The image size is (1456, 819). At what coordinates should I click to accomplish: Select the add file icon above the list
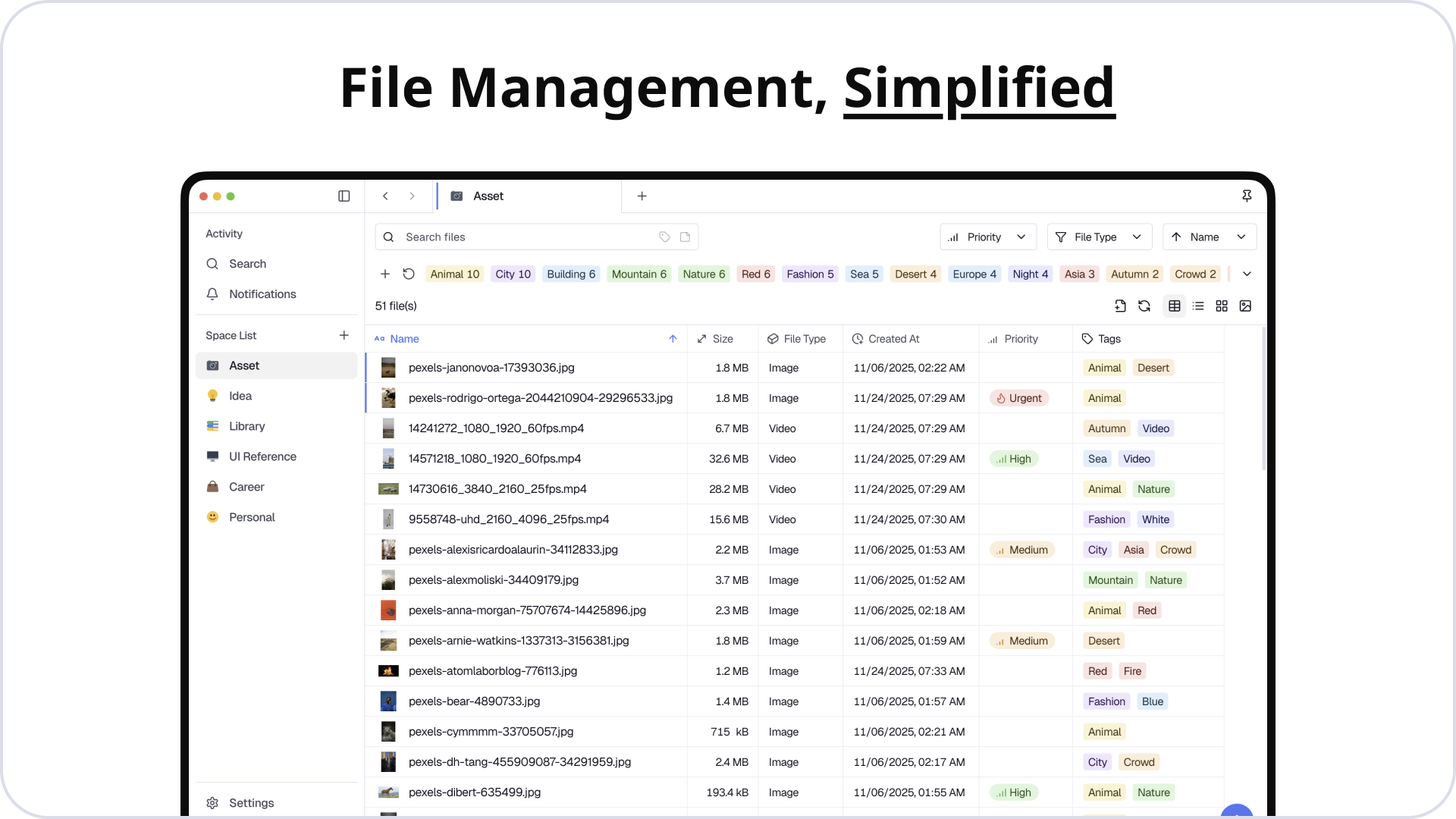coord(1121,306)
